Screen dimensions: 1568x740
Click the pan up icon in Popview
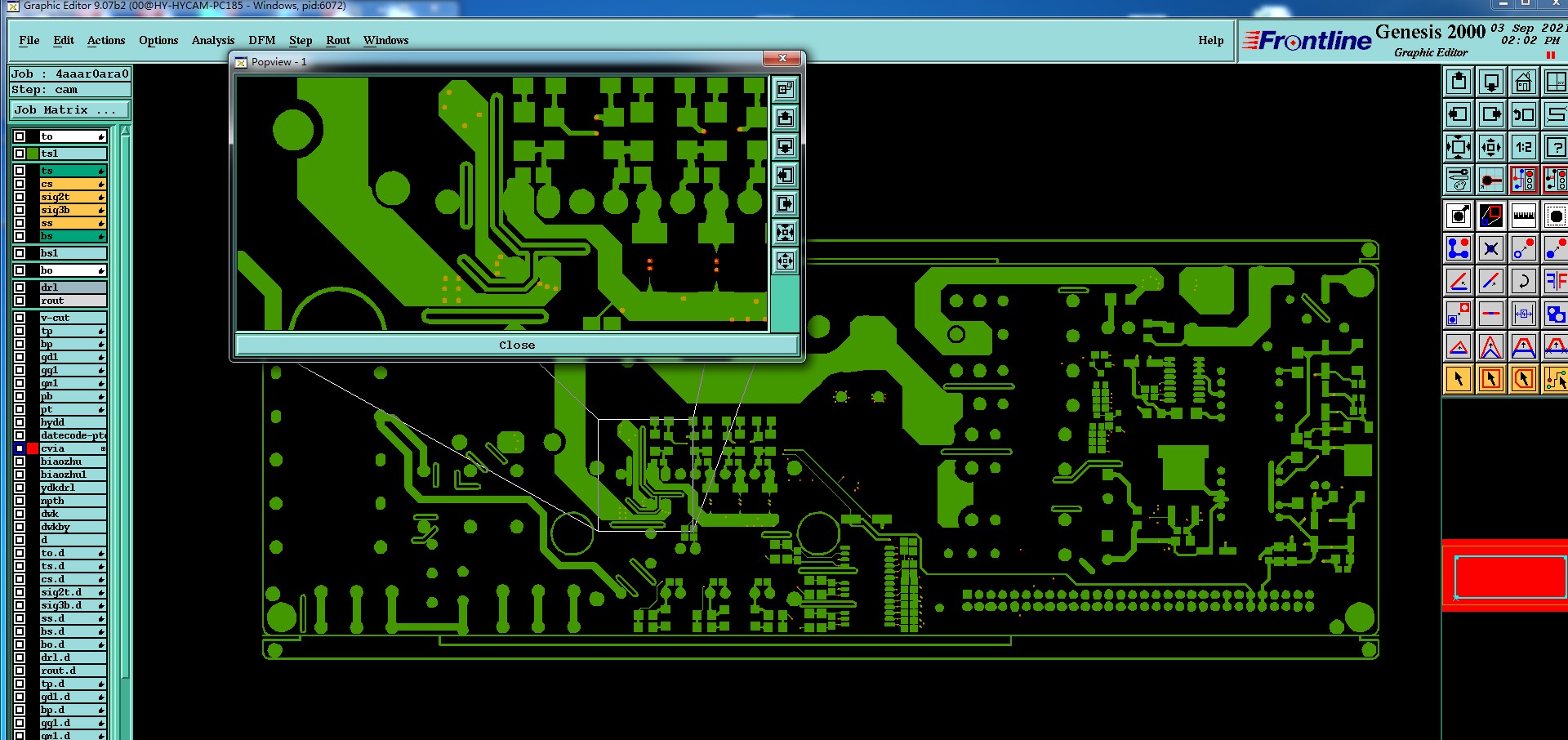click(x=785, y=118)
